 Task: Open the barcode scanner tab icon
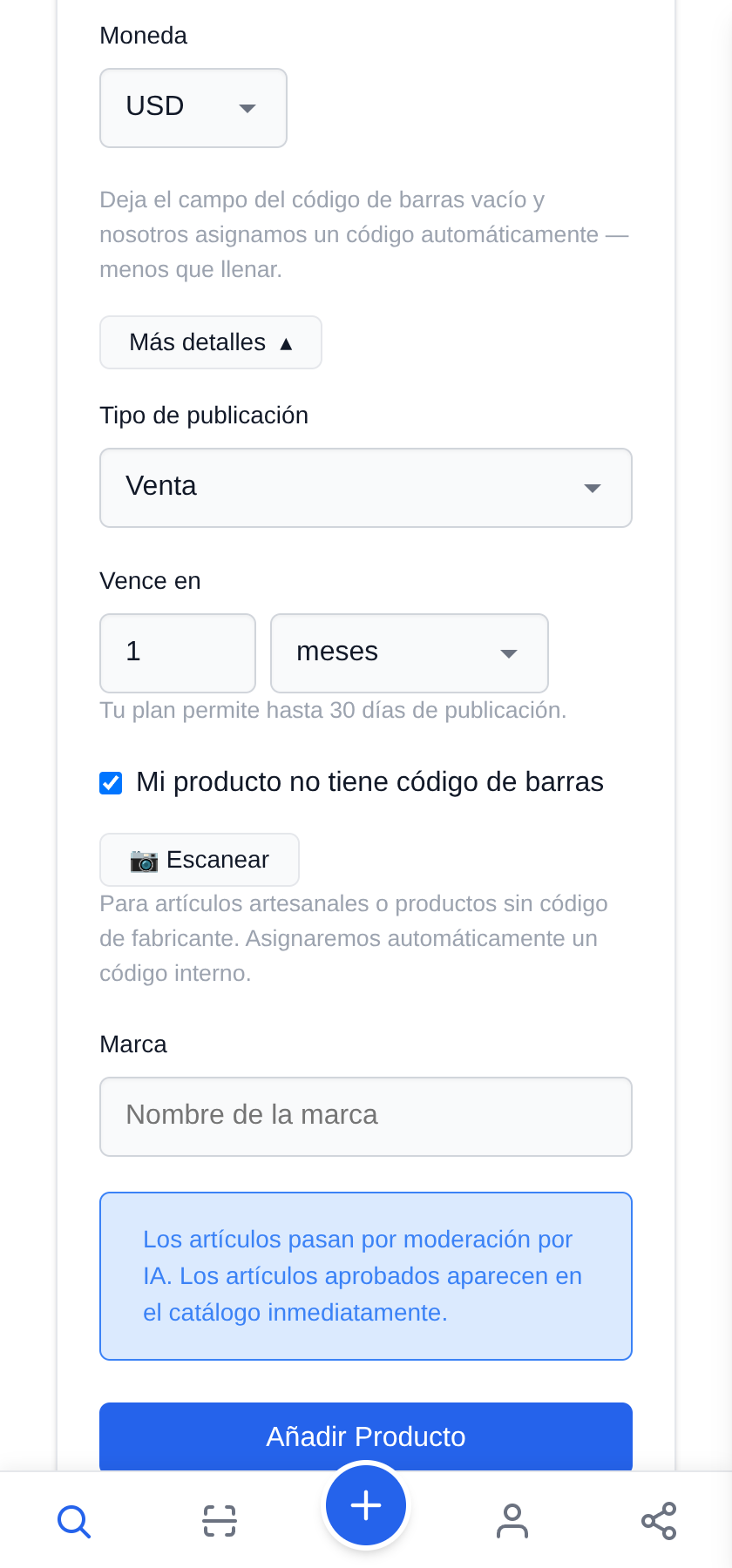click(220, 1521)
